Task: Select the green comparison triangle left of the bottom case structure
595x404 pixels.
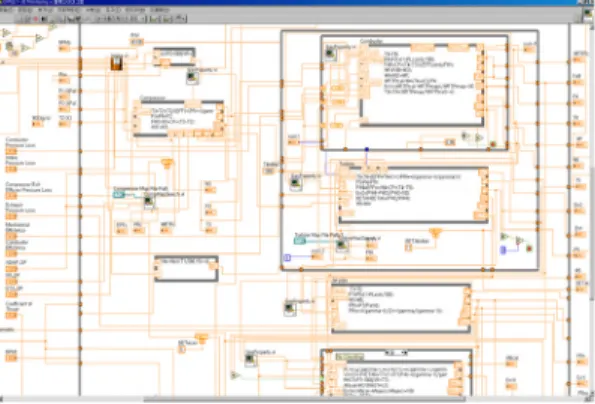Action: pyautogui.click(x=235, y=376)
